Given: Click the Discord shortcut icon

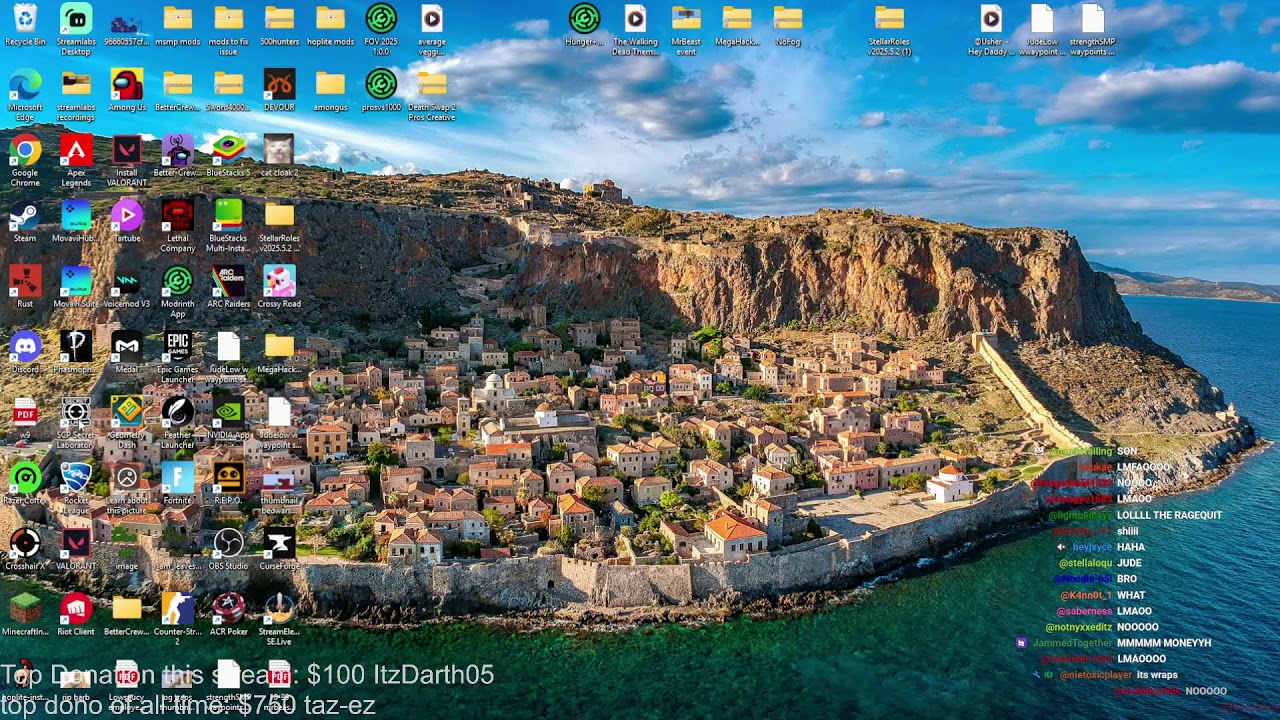Looking at the screenshot, I should pos(25,346).
